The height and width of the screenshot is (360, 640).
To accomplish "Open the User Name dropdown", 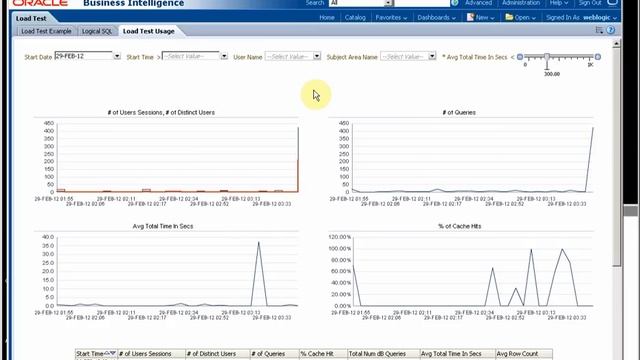I will pos(317,56).
